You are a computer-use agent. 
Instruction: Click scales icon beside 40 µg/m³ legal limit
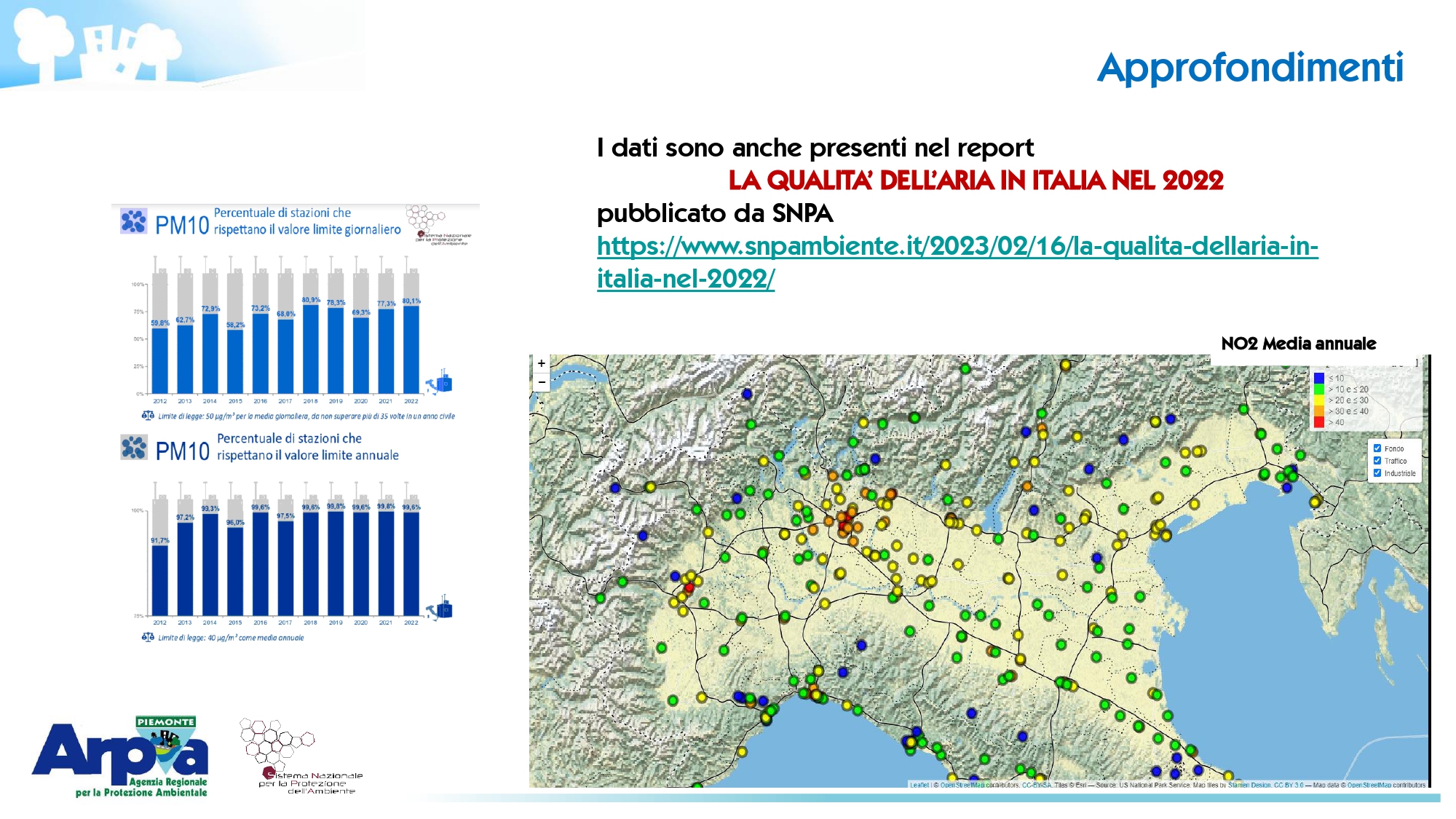pyautogui.click(x=148, y=637)
